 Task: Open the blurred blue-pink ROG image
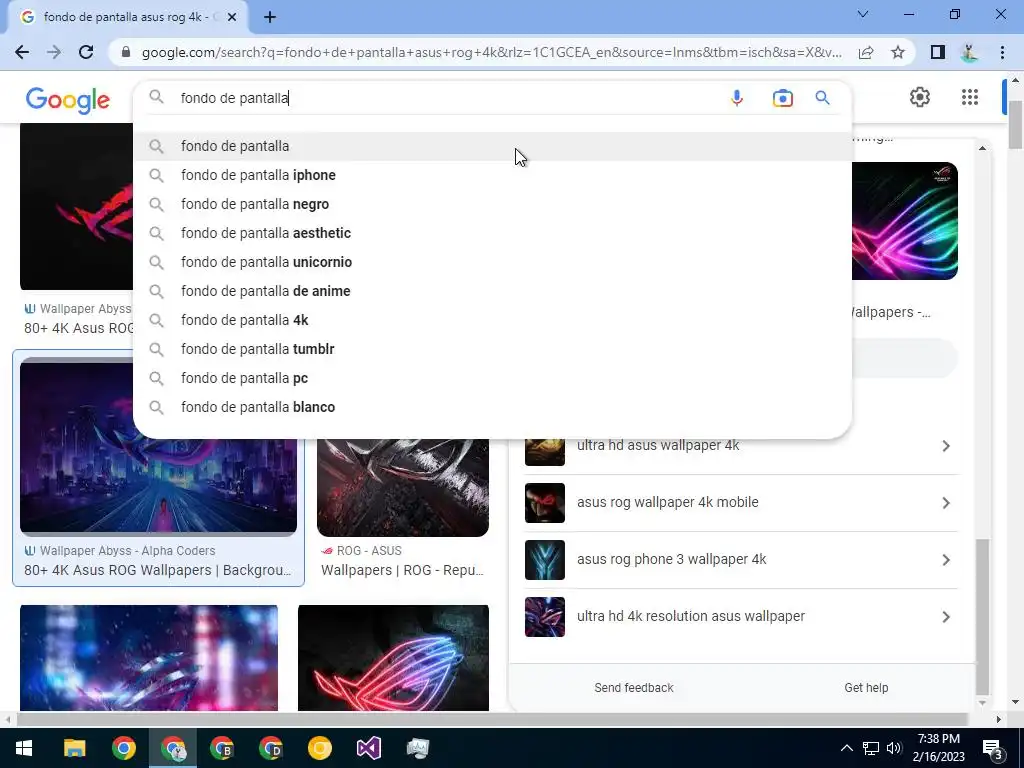coord(149,658)
